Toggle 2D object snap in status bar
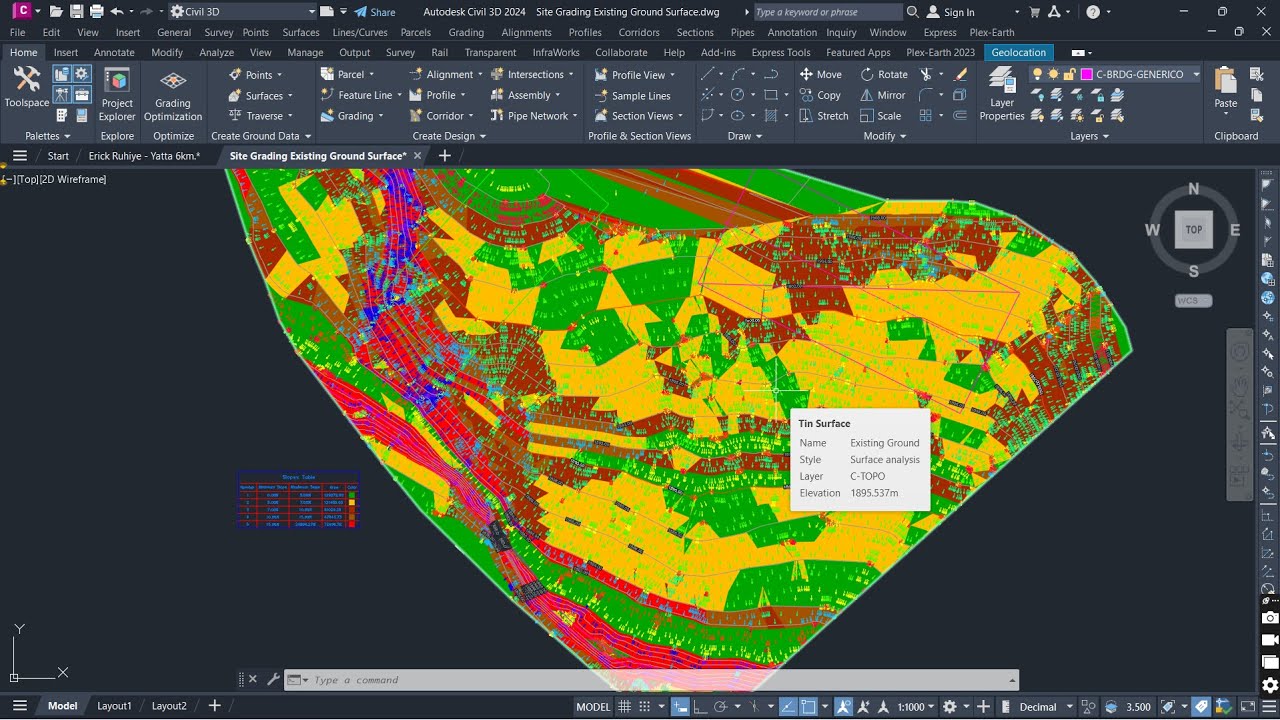This screenshot has height=720, width=1280. click(808, 707)
